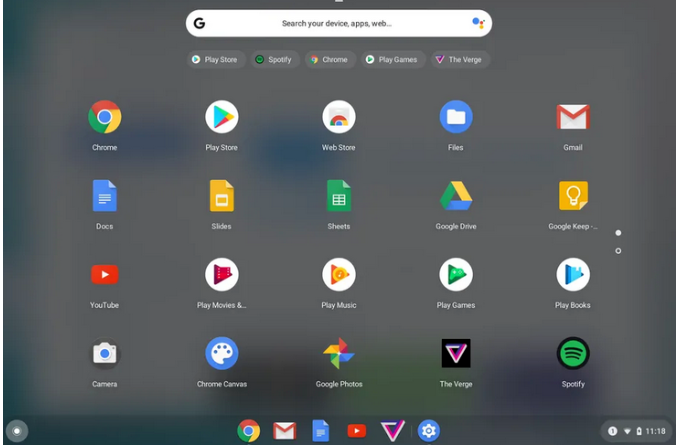Launch YouTube from the app grid
This screenshot has width=679, height=448.
(x=104, y=274)
